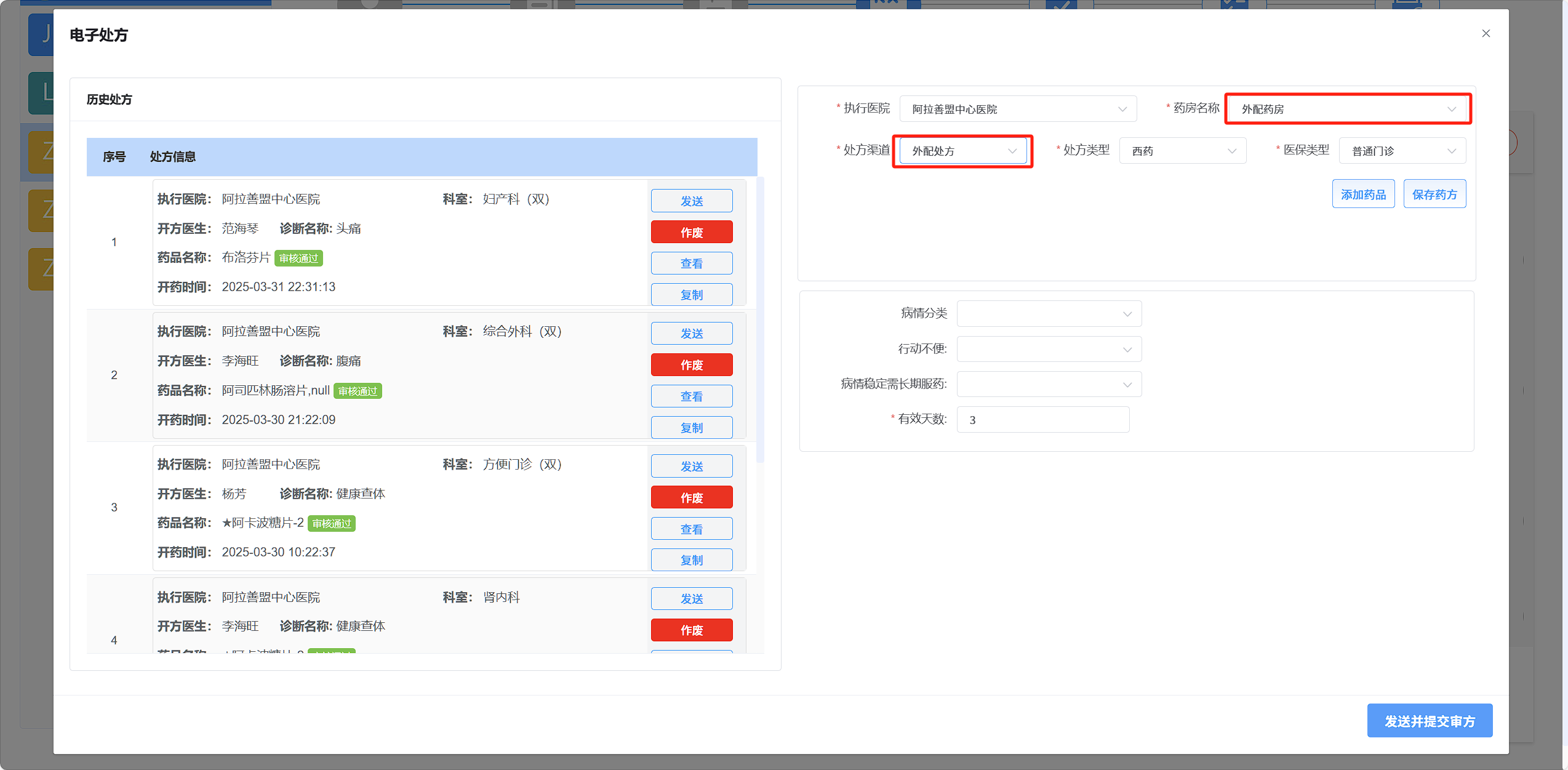Expand the 药房名称 dropdown
Viewport: 1568px width, 770px height.
(x=1347, y=110)
